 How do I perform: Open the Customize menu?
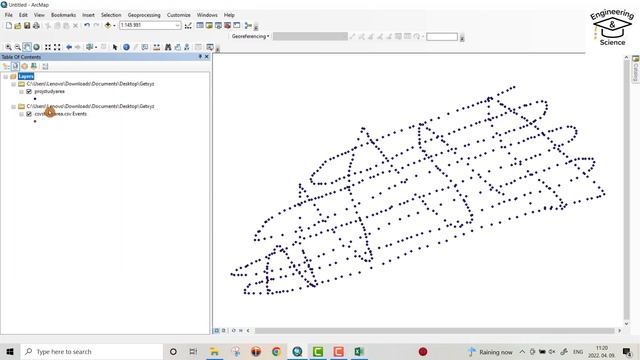coord(179,15)
